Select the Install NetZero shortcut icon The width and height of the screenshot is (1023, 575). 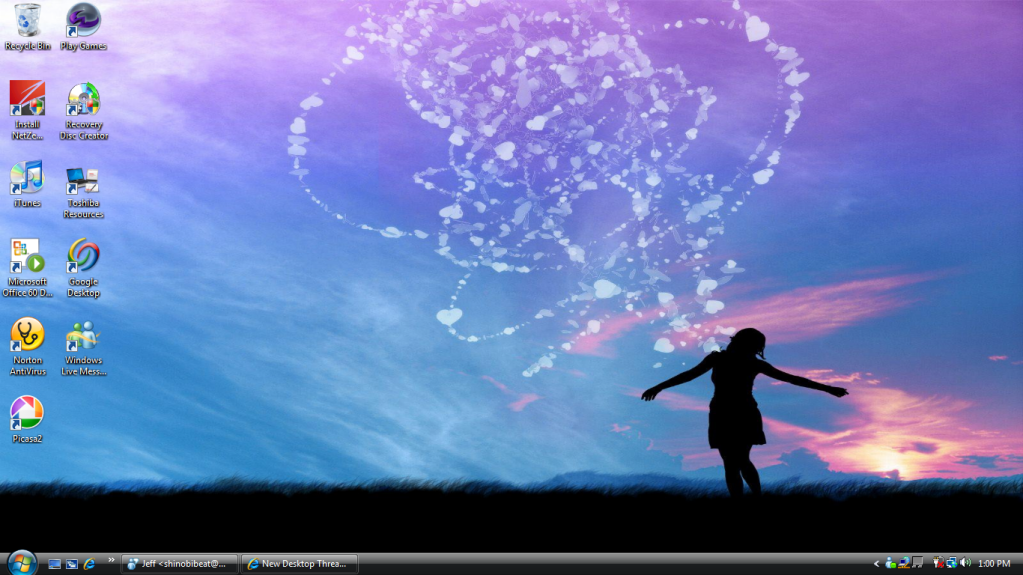27,110
